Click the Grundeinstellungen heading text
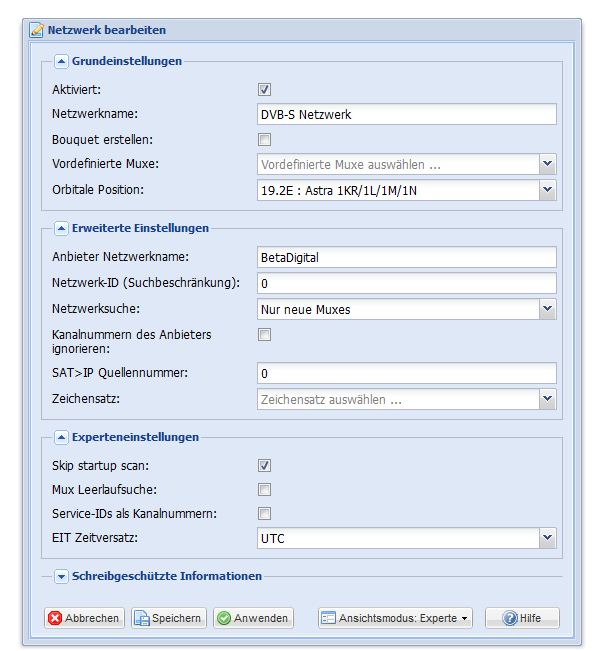 tap(127, 61)
